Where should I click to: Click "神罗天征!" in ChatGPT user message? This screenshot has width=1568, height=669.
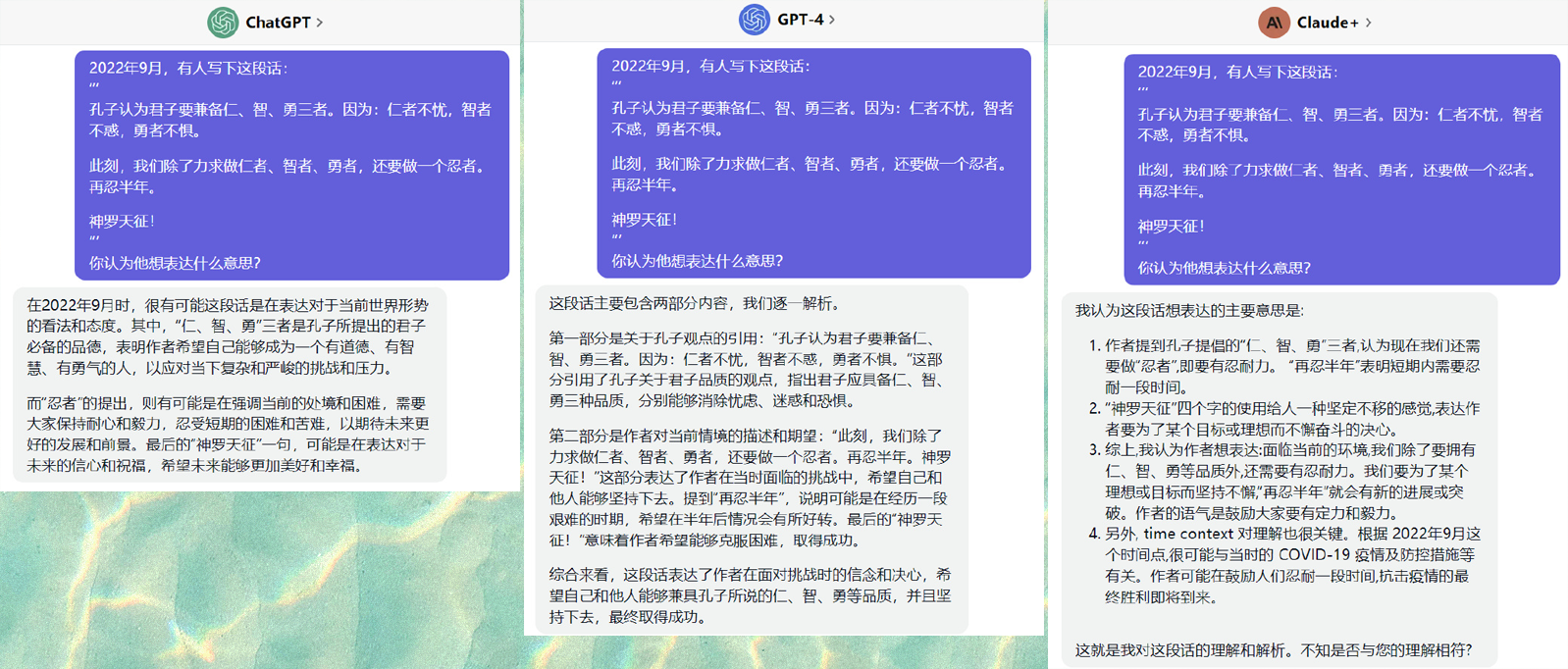(x=122, y=222)
